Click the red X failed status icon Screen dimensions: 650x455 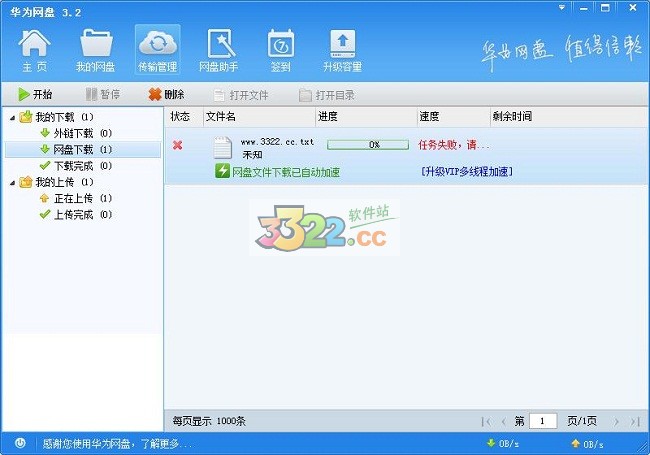pos(177,145)
